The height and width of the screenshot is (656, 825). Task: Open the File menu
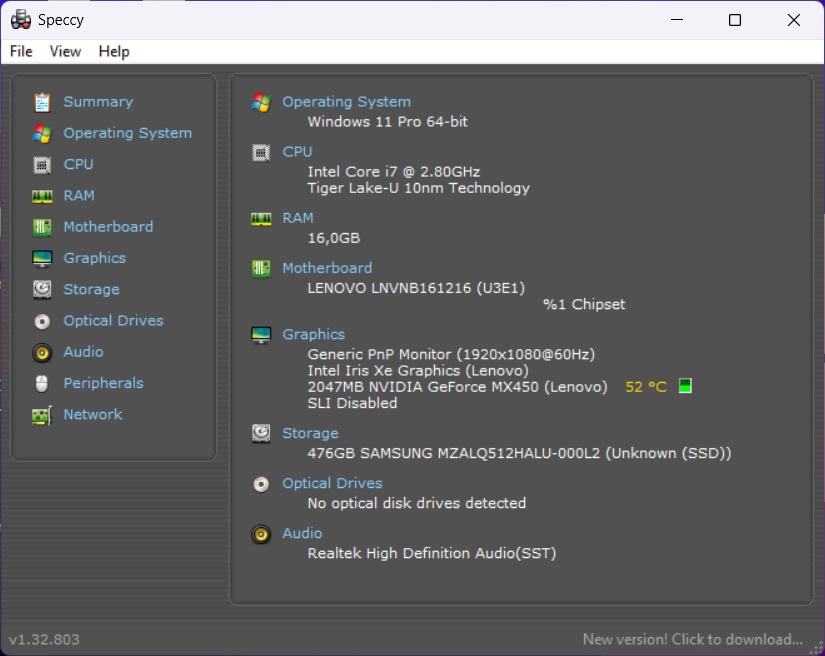[x=21, y=52]
